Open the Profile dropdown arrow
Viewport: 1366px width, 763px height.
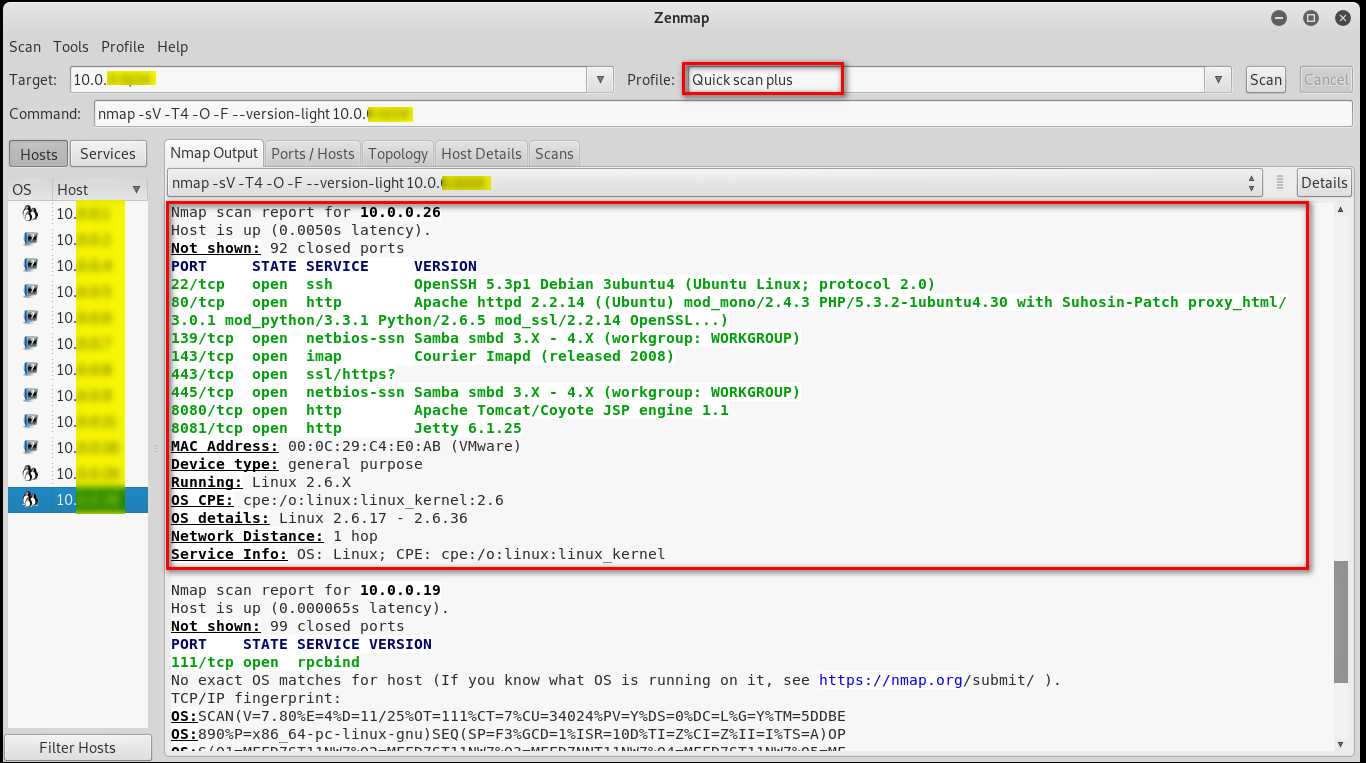pyautogui.click(x=1218, y=80)
